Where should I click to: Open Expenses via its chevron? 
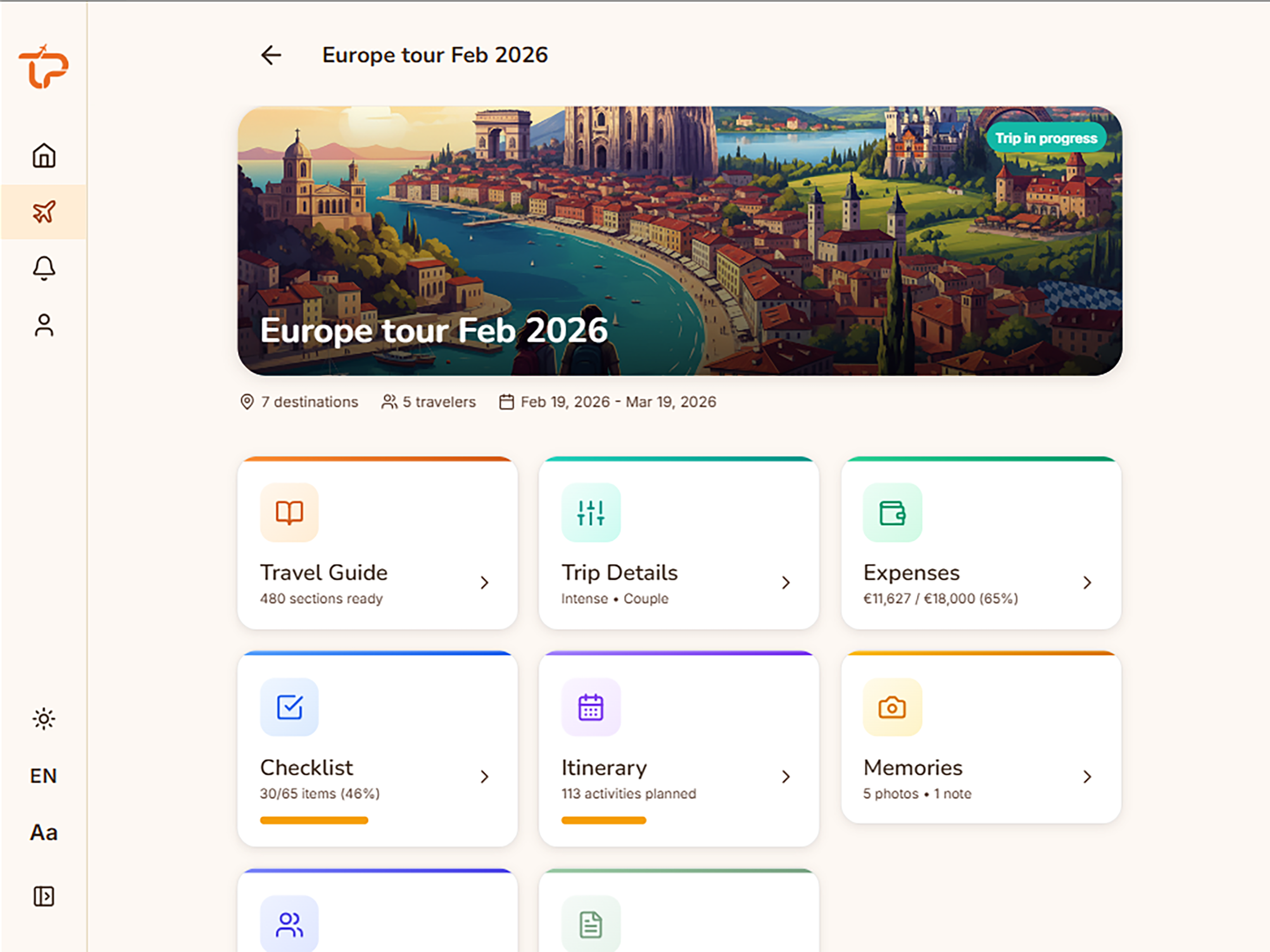point(1087,583)
